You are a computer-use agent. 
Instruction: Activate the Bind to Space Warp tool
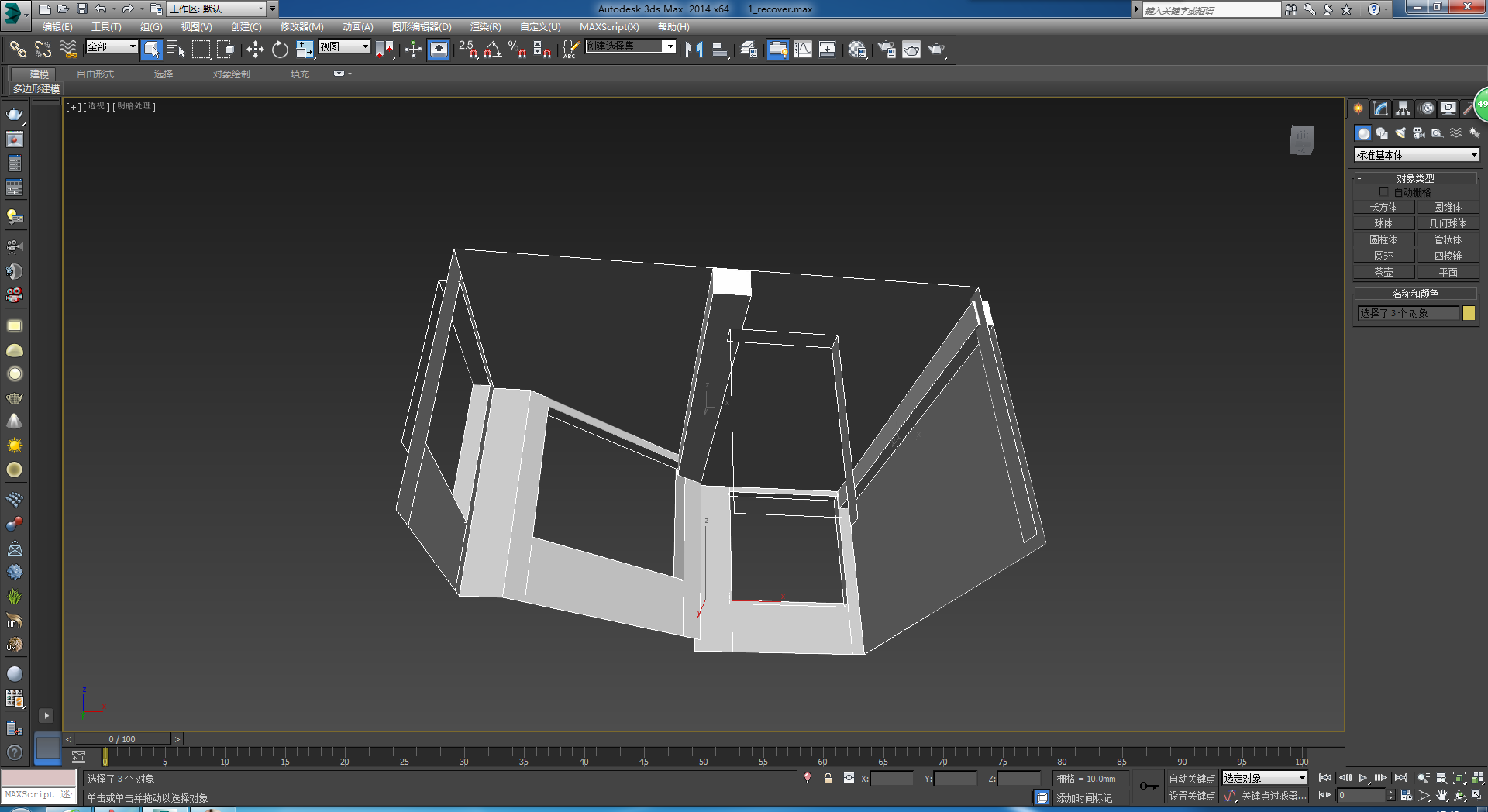(68, 50)
